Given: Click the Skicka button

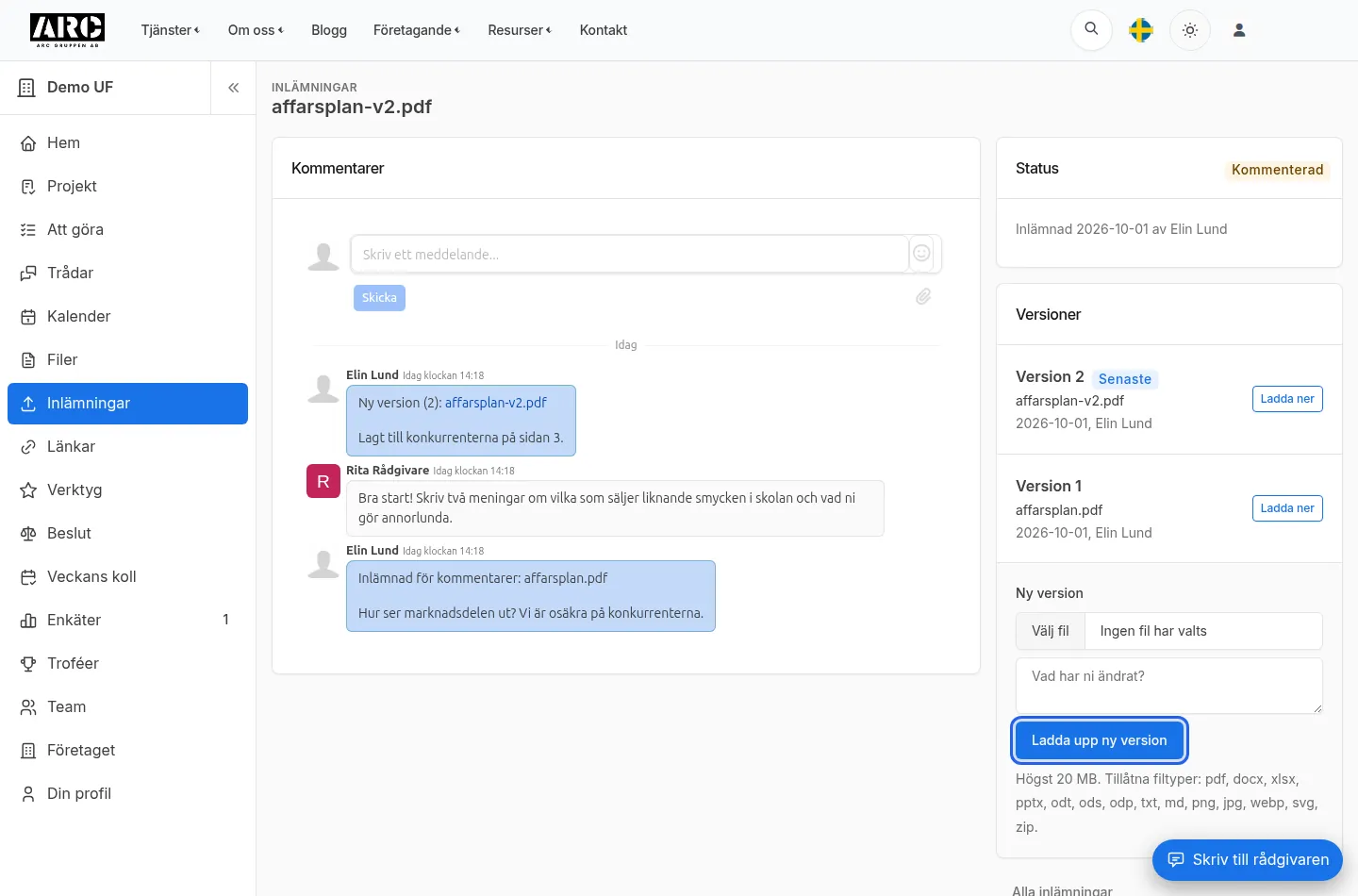Looking at the screenshot, I should (x=379, y=297).
